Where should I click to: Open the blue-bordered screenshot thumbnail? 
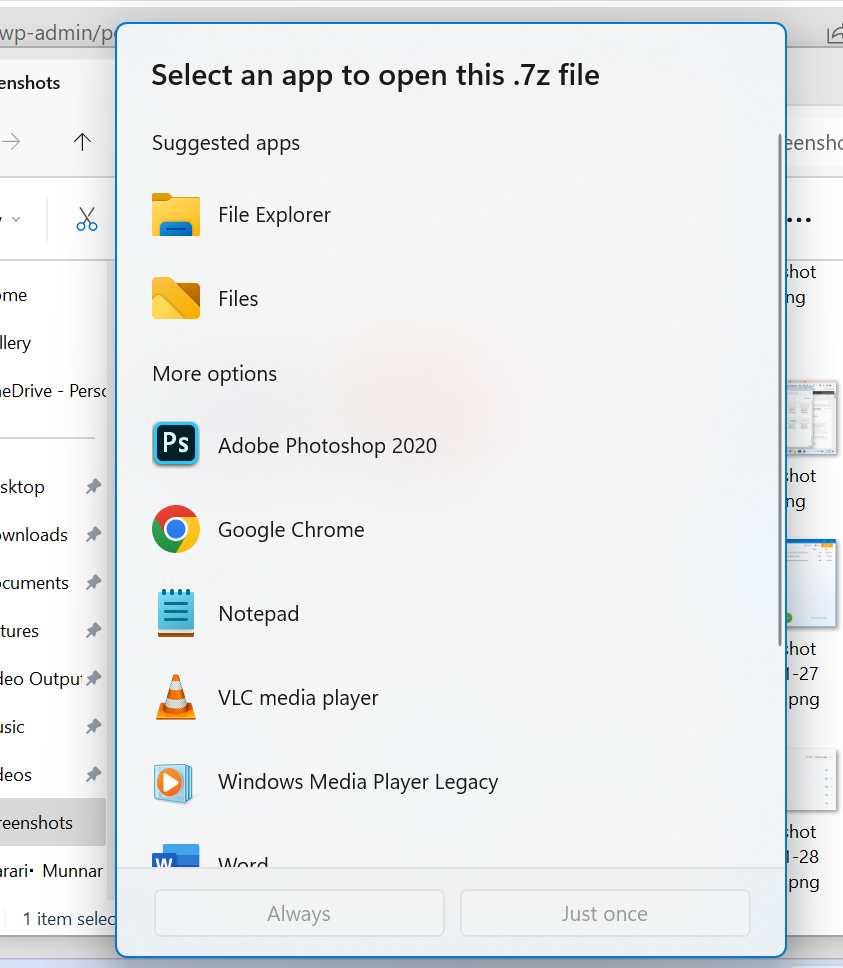pyautogui.click(x=812, y=583)
